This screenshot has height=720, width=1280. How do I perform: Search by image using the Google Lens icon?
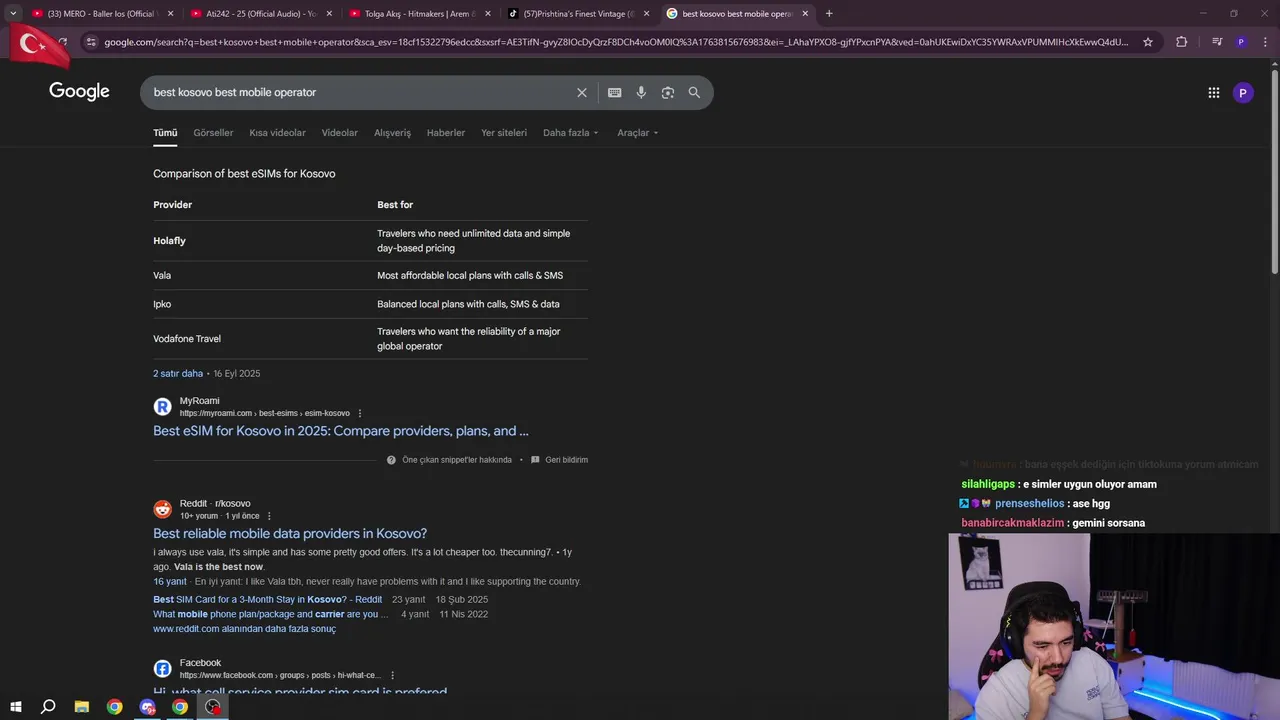667,92
